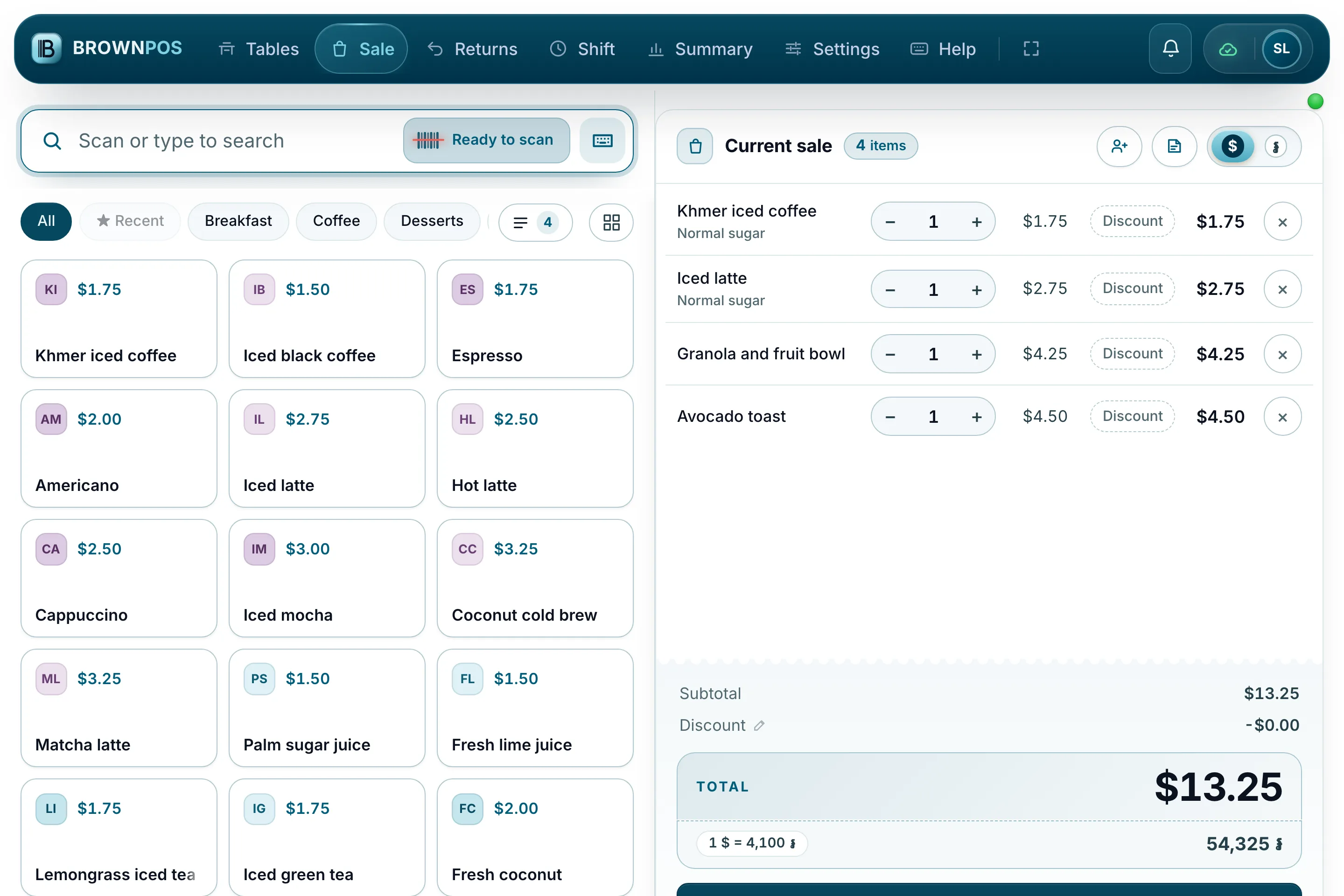This screenshot has height=896, width=1344.
Task: Add Fresh coconut to the sale
Action: click(x=535, y=837)
